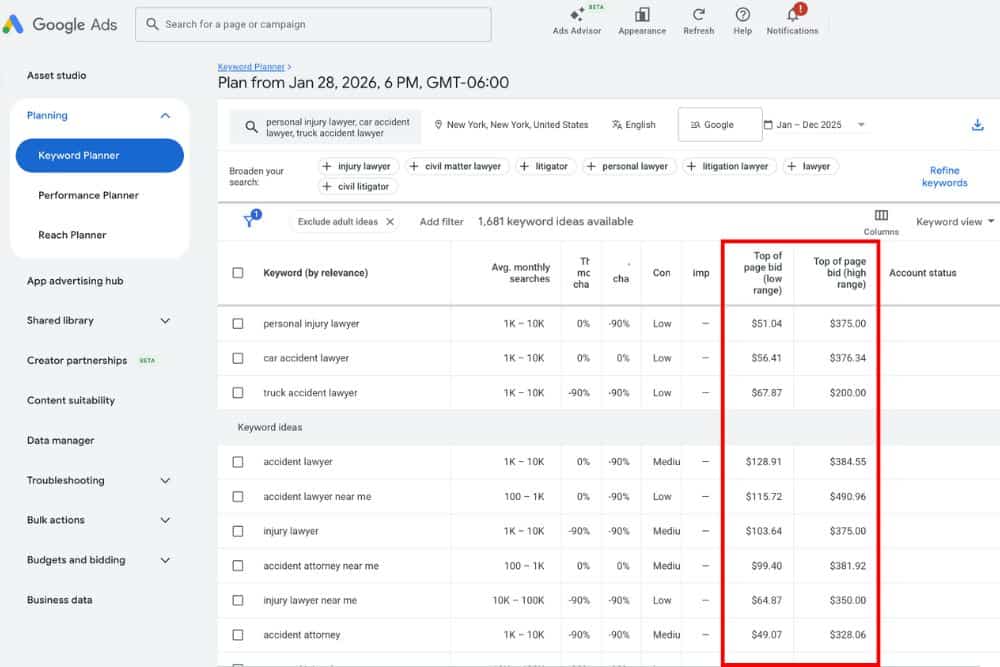This screenshot has height=667, width=1000.
Task: Click the $128.91 bid for accident lawyer
Action: pos(763,462)
